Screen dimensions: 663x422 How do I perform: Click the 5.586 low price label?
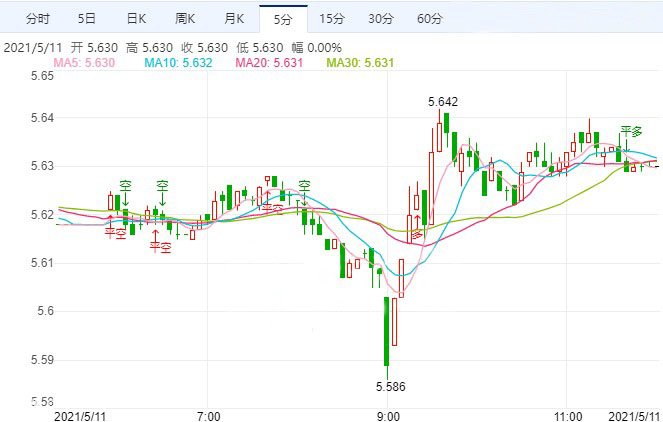390,385
